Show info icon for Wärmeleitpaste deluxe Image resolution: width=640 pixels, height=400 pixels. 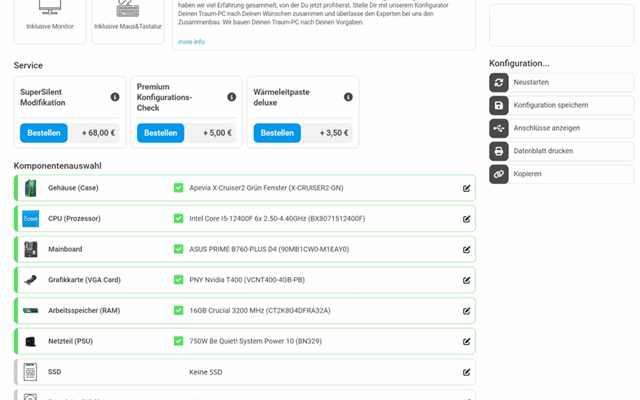pos(348,97)
